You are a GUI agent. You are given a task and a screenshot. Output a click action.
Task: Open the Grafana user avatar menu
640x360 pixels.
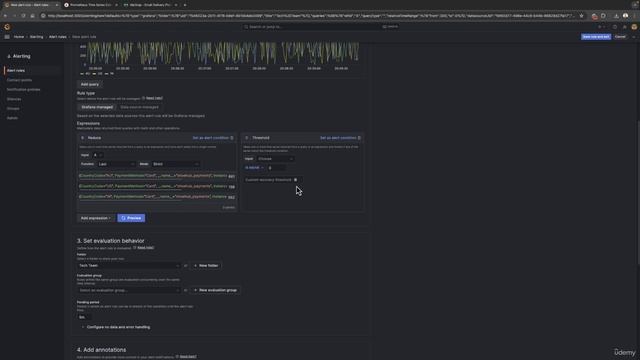click(x=634, y=27)
